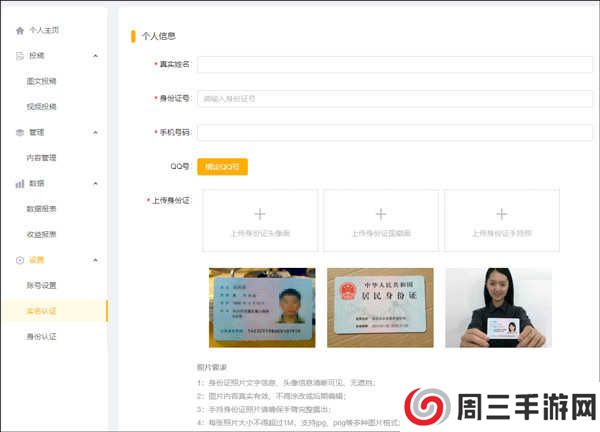Click the document icon next to 投稿
This screenshot has height=432, width=600.
(19, 55)
